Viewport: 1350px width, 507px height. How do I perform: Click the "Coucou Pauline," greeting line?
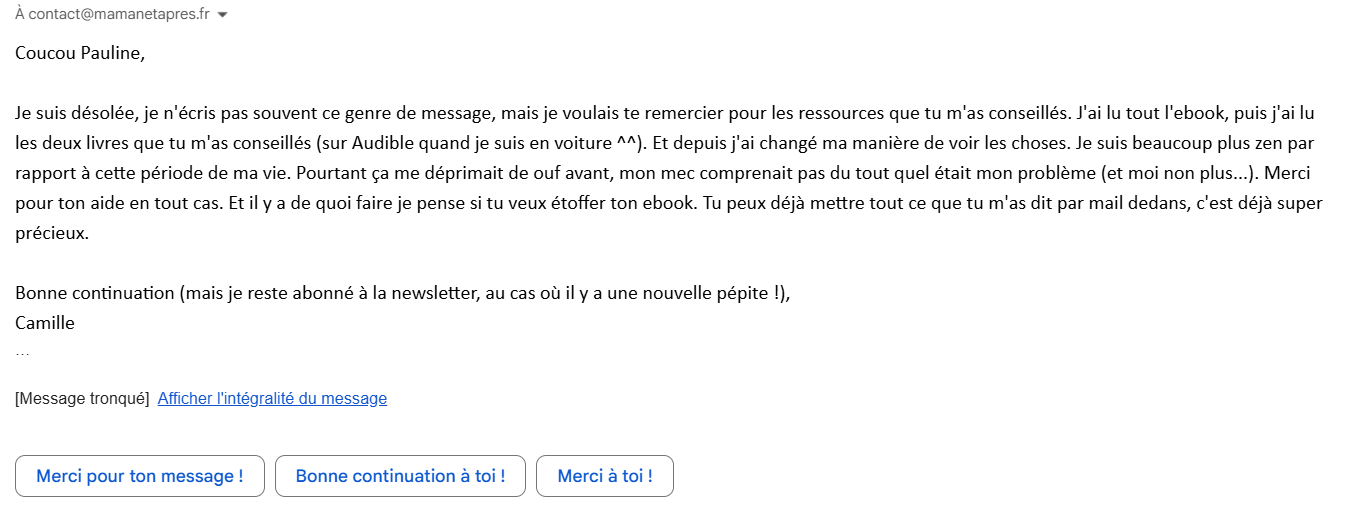coord(80,53)
